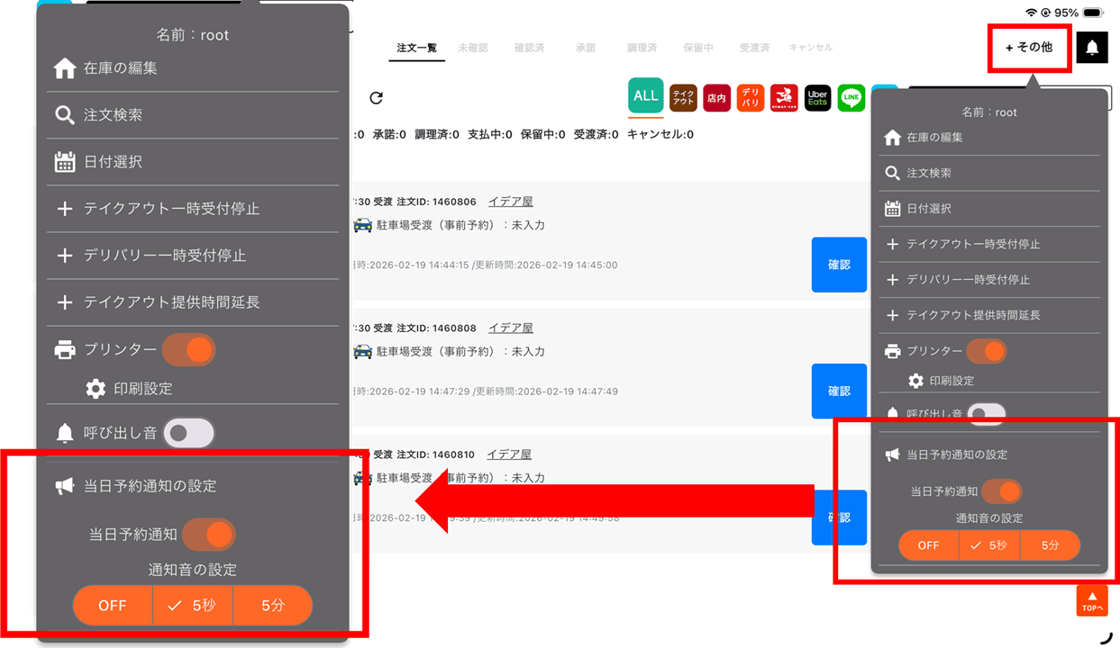Open the イデア屋 link on order 1460808

pos(510,328)
